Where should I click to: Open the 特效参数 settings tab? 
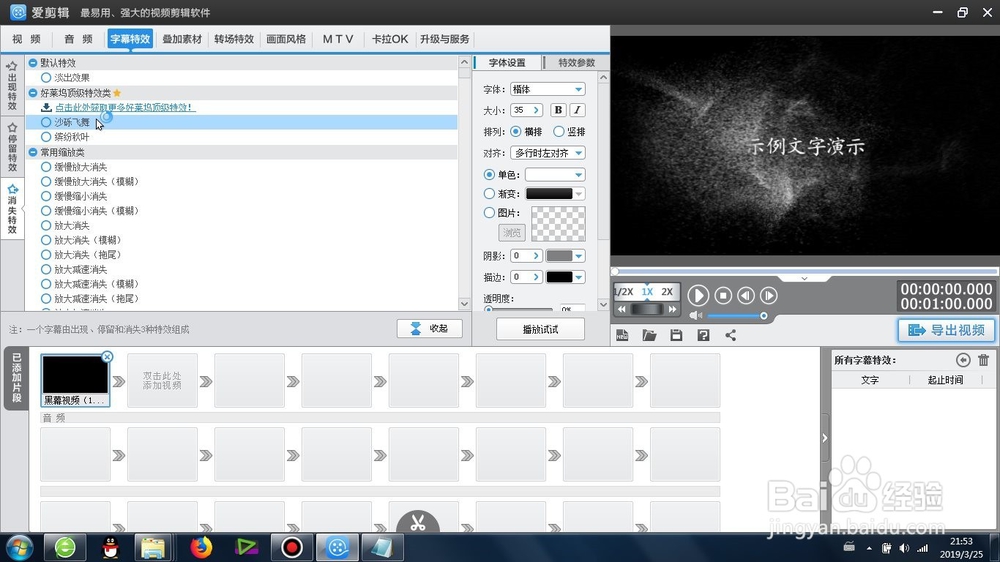click(576, 63)
